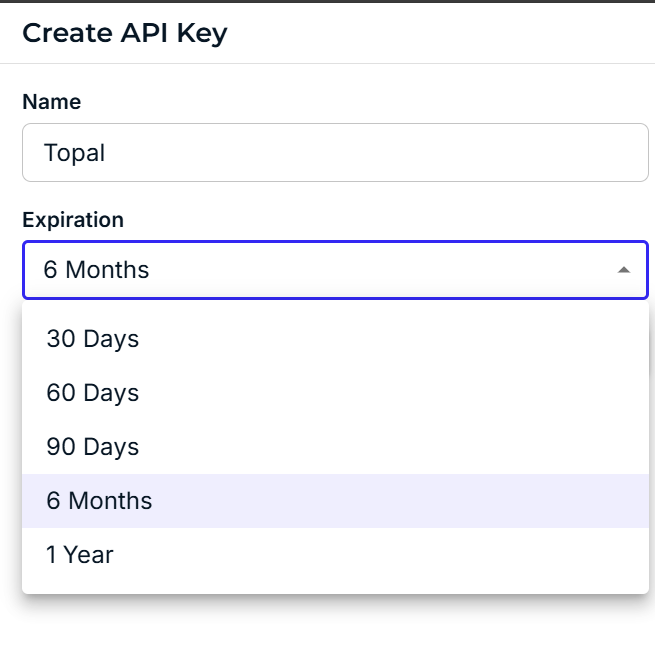
Task: Set key expiration to thirty days
Action: click(93, 339)
